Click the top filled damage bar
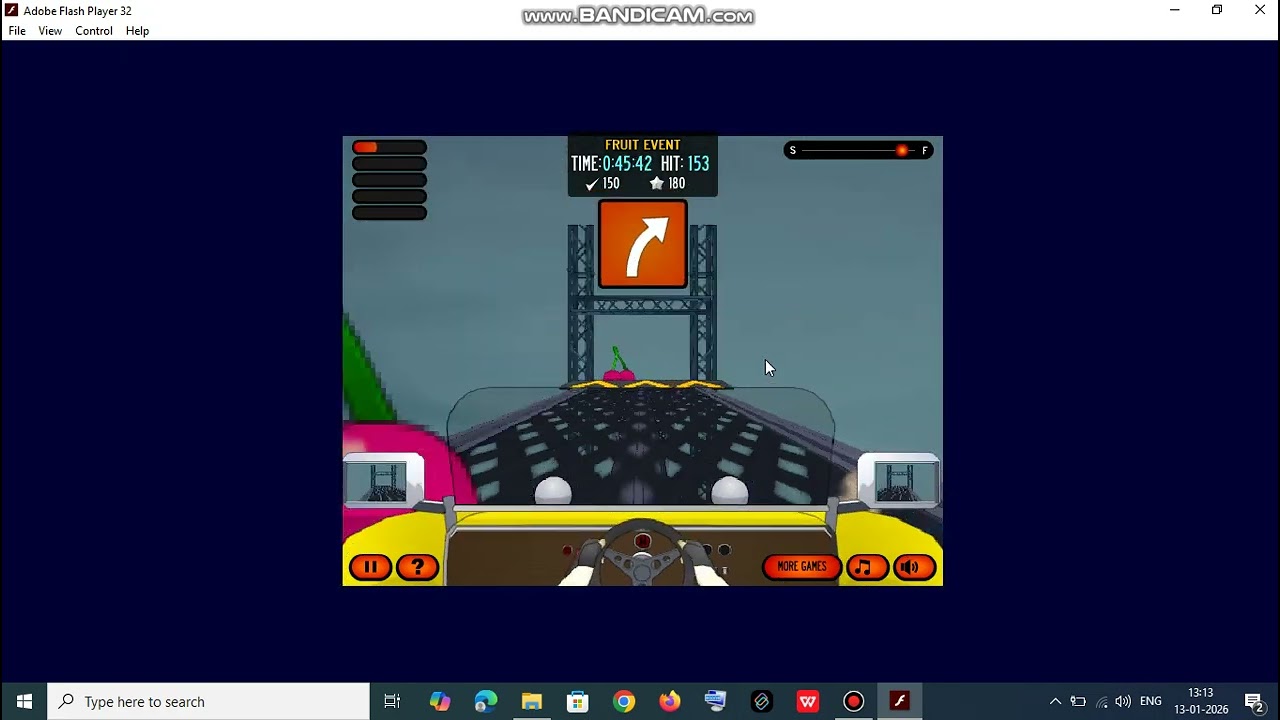This screenshot has width=1280, height=720. click(389, 147)
